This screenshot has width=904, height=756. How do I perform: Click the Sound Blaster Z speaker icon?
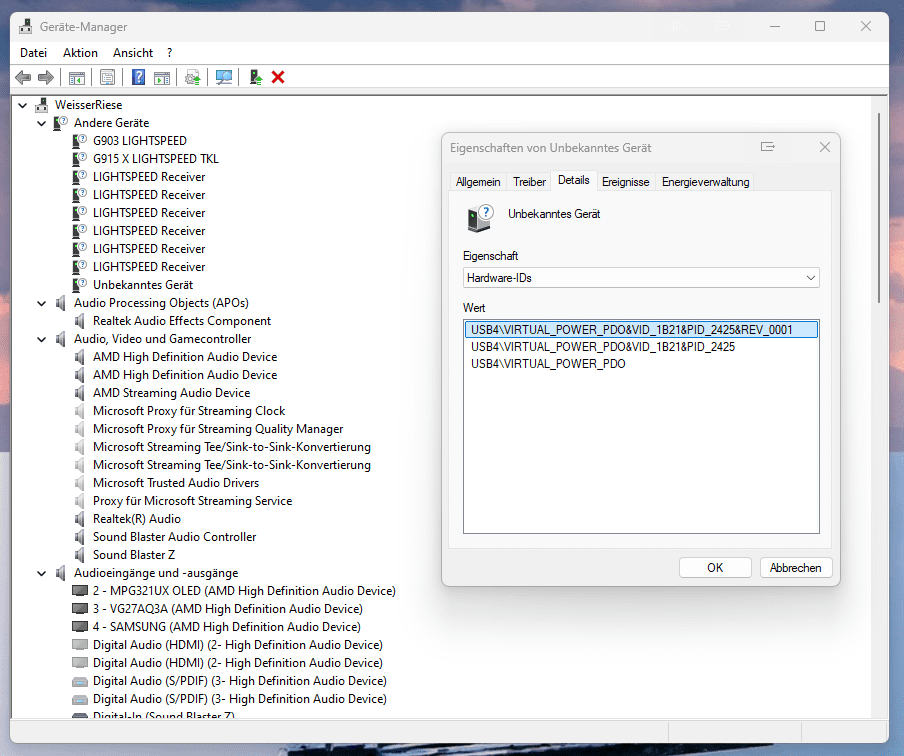80,555
